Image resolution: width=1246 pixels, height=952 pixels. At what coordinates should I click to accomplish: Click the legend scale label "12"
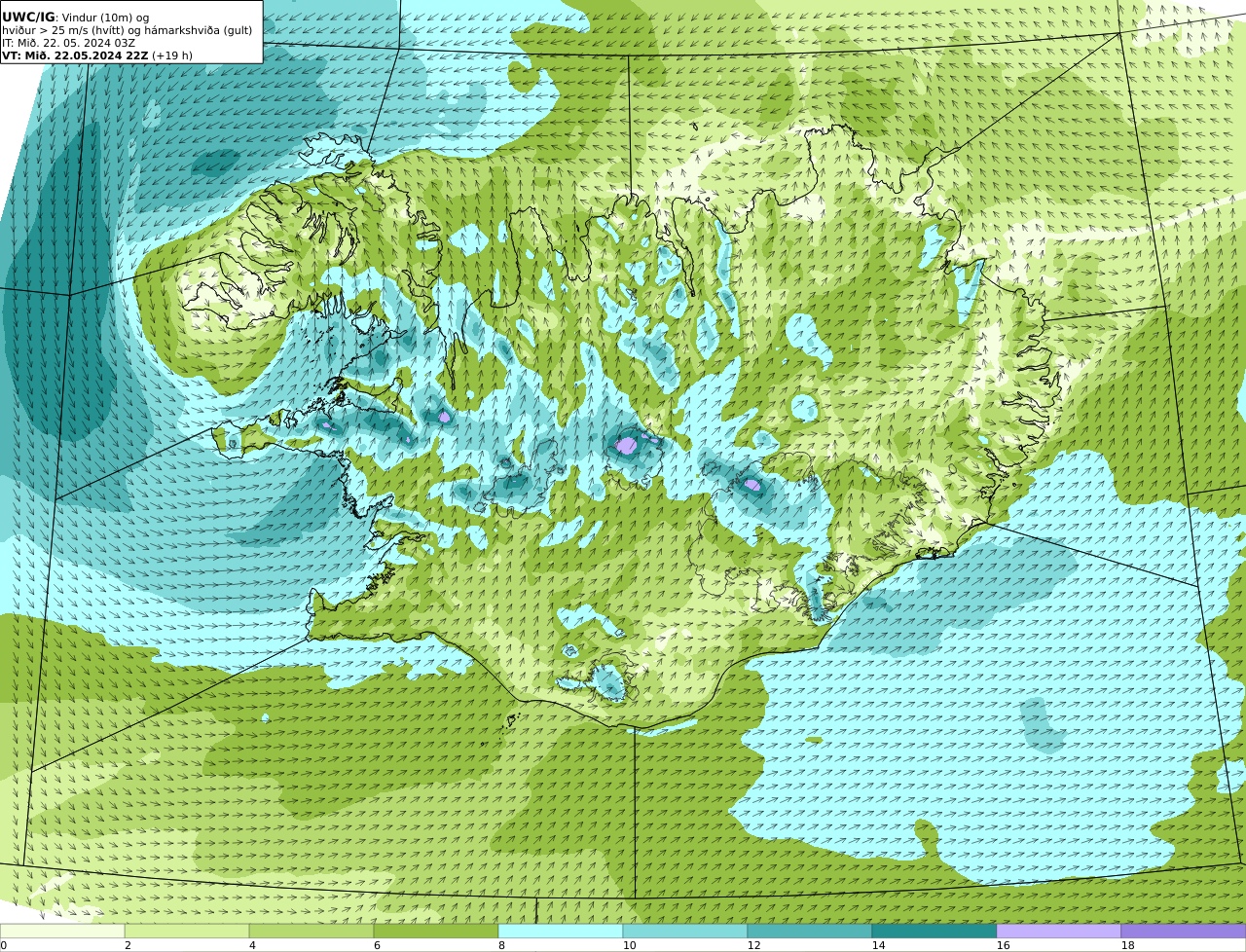point(753,945)
